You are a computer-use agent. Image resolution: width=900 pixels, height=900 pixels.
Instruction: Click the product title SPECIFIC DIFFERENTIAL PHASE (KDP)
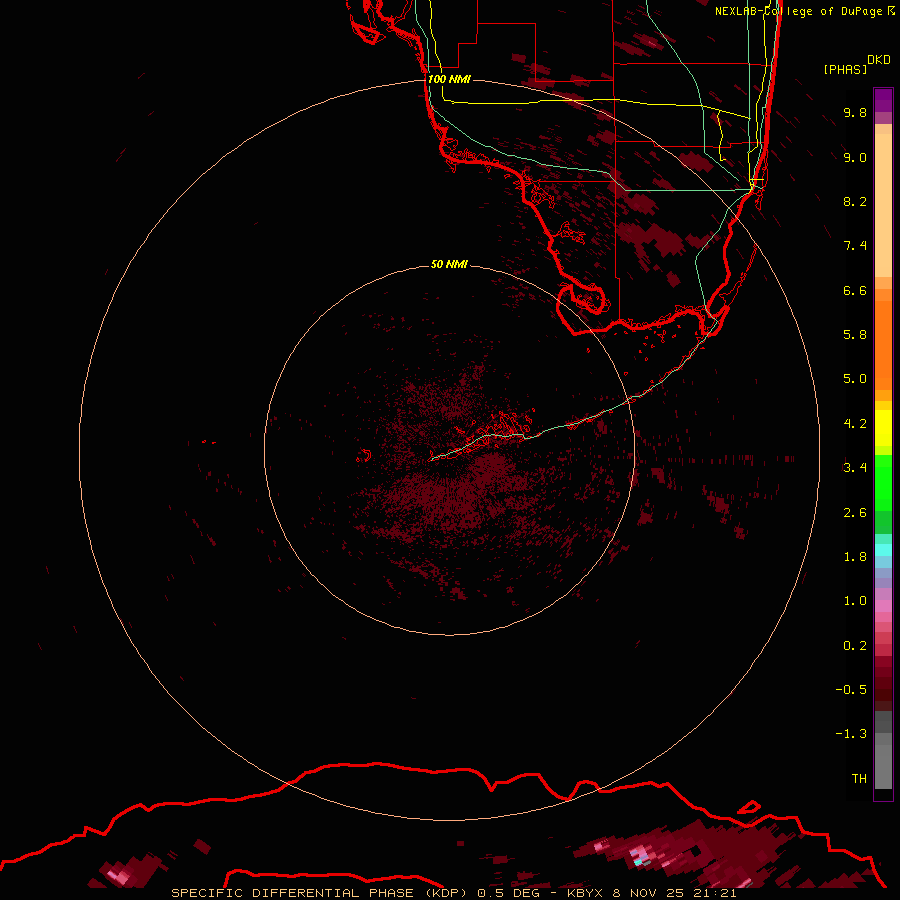click(x=320, y=893)
